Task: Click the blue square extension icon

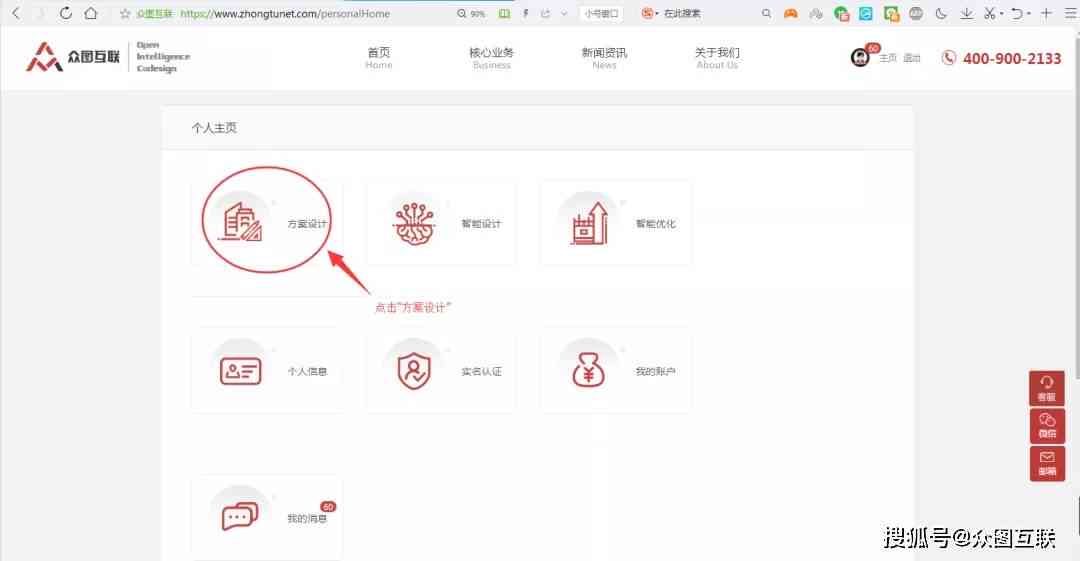Action: (866, 14)
